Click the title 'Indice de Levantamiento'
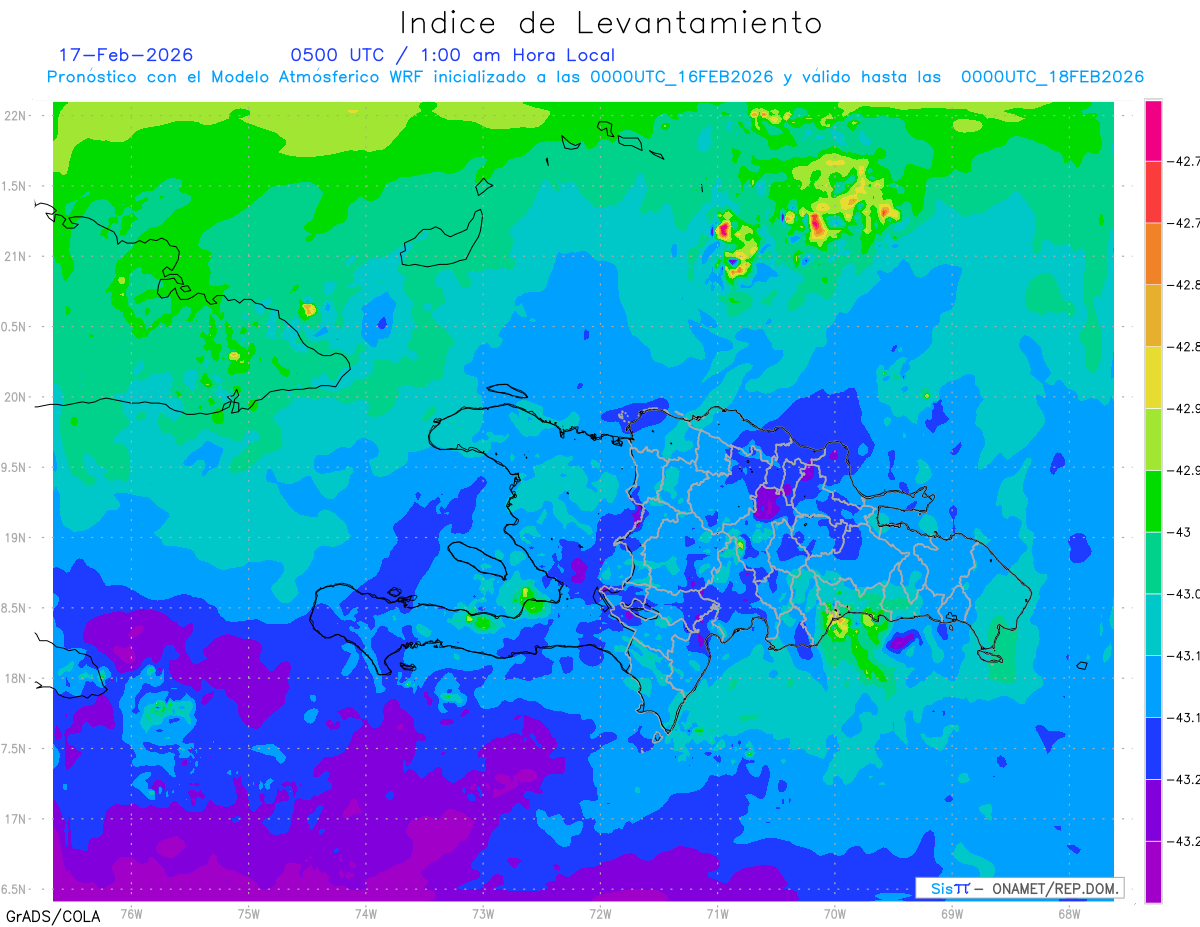 (611, 23)
